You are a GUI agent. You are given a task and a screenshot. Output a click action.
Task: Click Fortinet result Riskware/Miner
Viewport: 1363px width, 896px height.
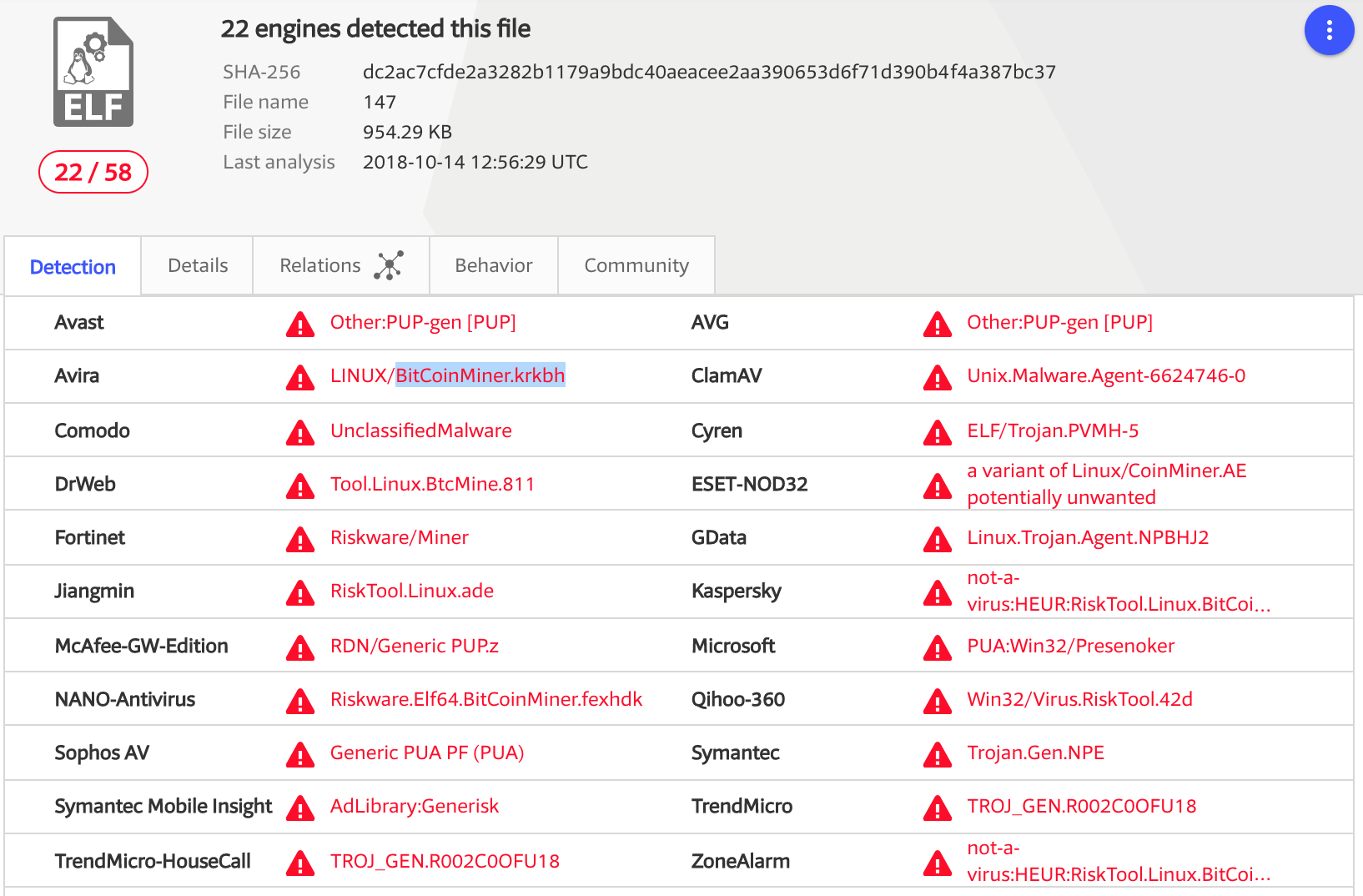click(400, 537)
